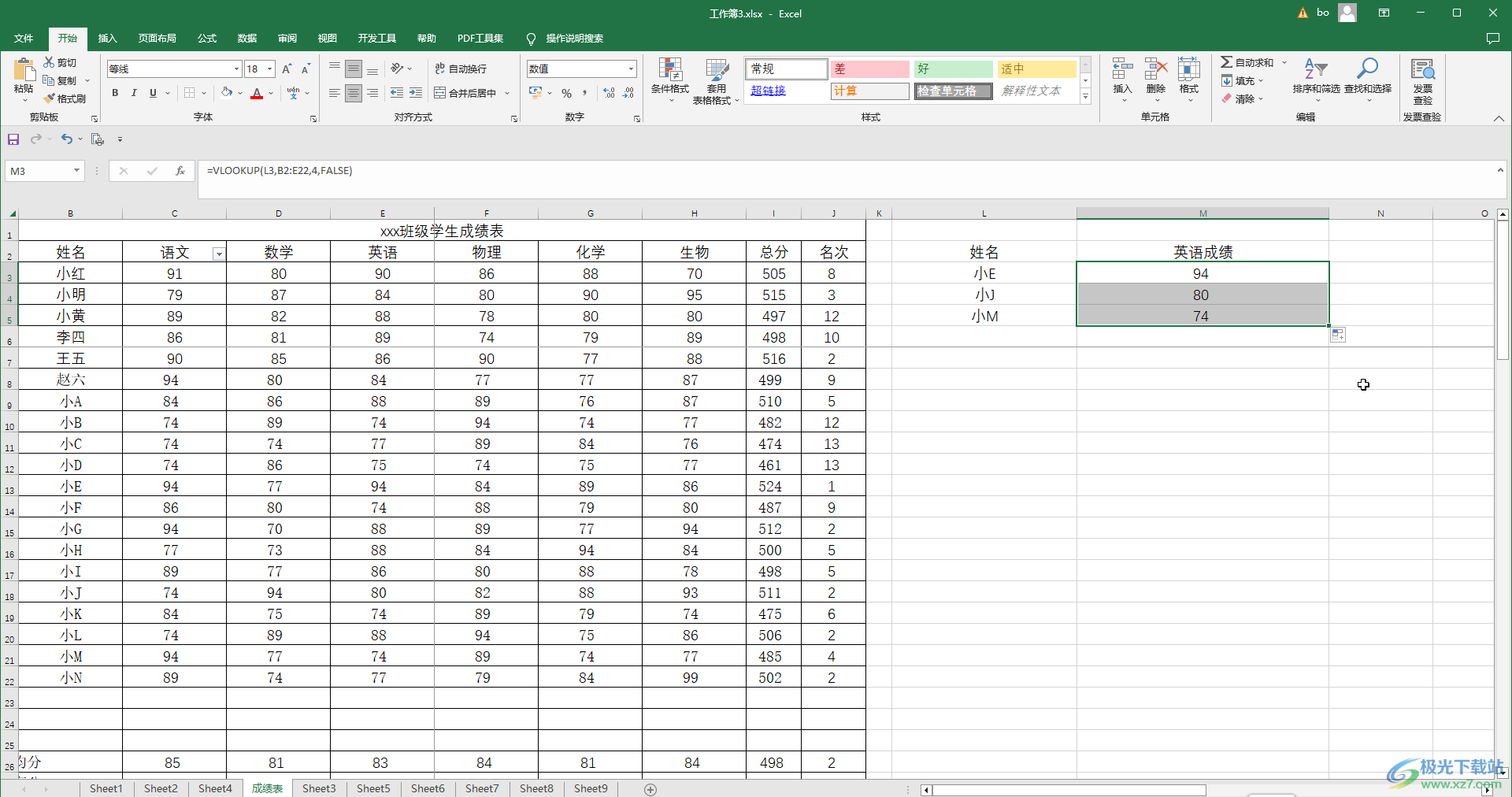Click the decrease indent icon
The image size is (1512, 797).
point(397,93)
